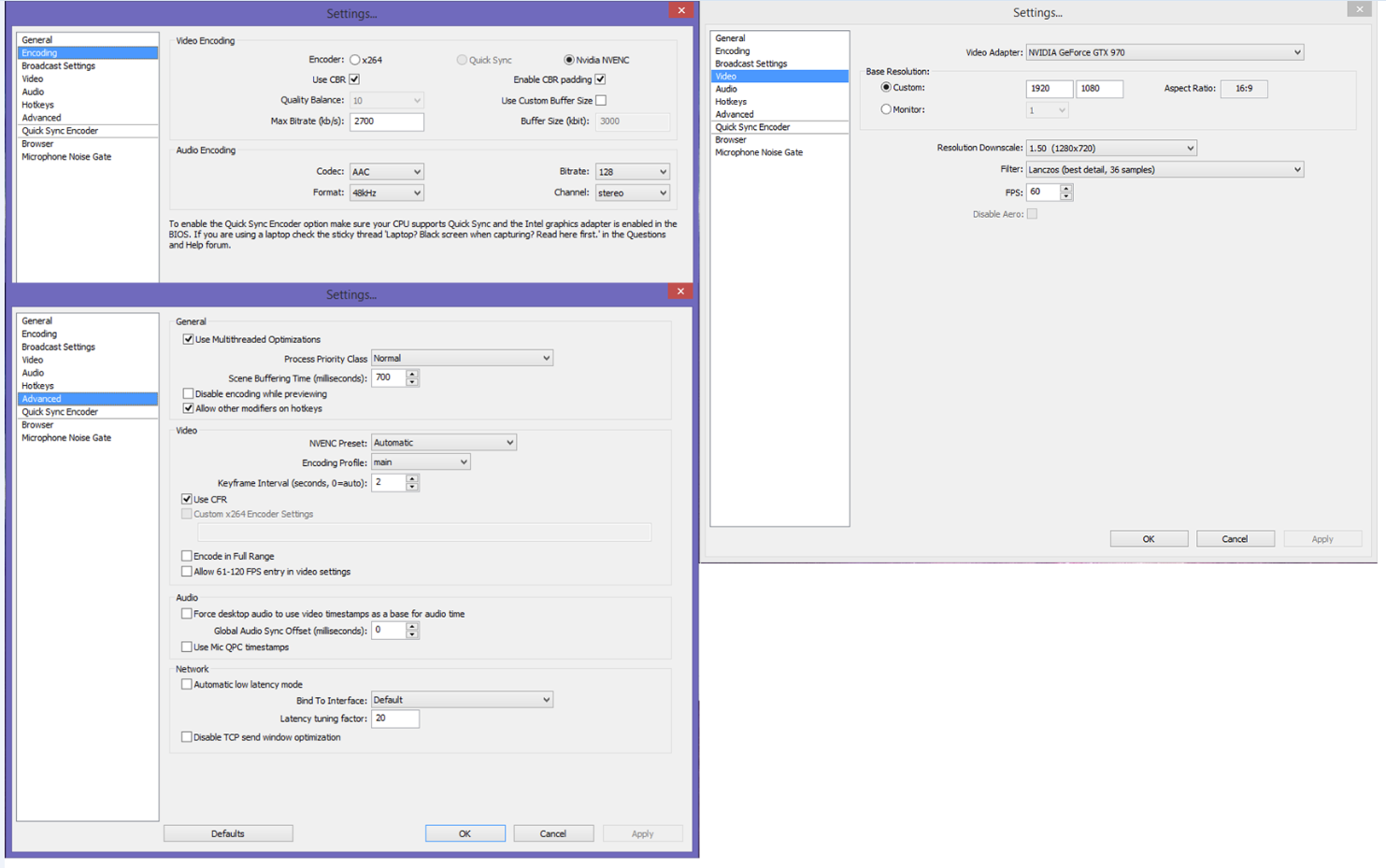This screenshot has height=868, width=1386.
Task: Click Cancel in the Advanced settings window
Action: coord(553,833)
